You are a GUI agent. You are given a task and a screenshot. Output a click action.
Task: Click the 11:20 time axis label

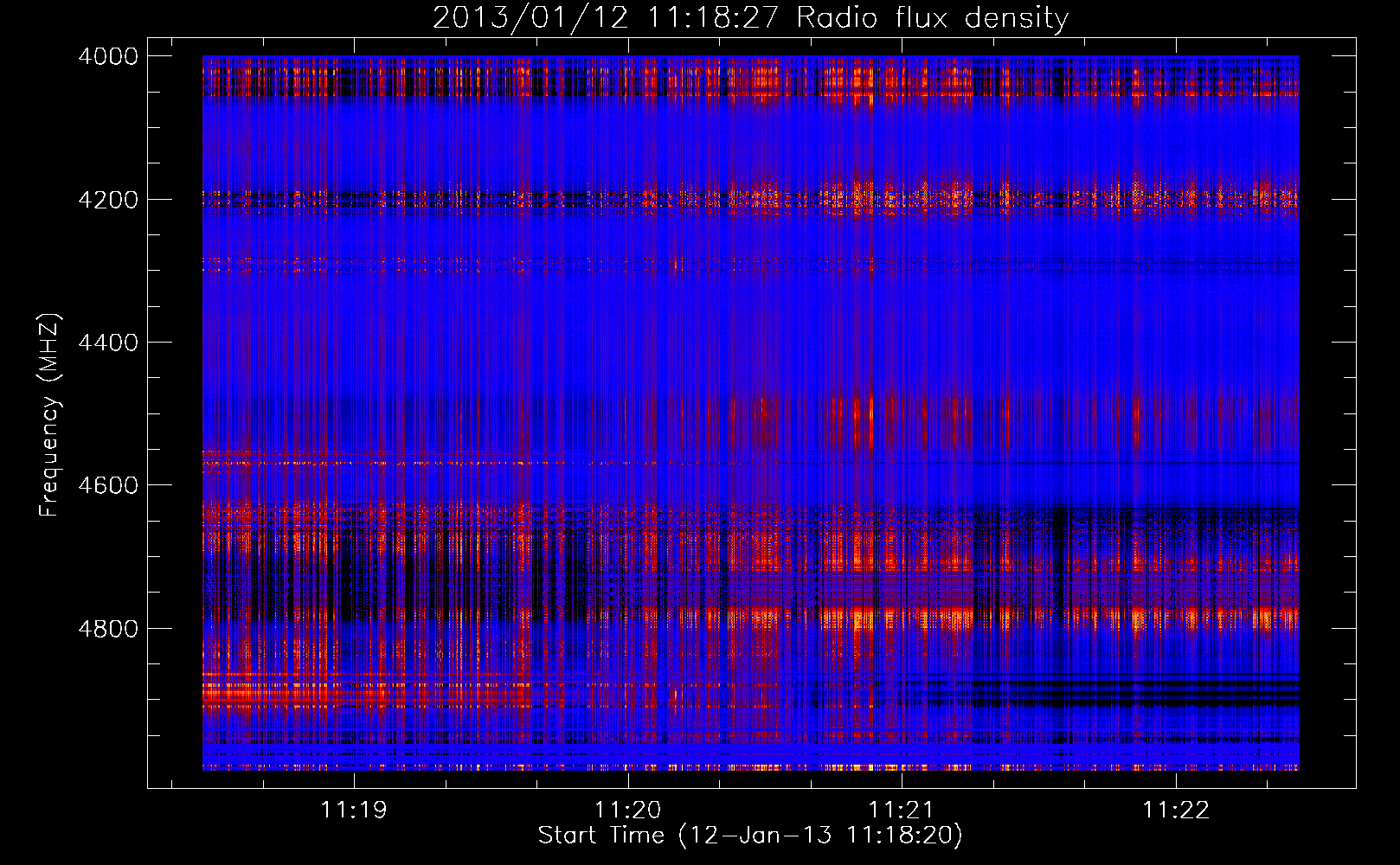coord(627,810)
